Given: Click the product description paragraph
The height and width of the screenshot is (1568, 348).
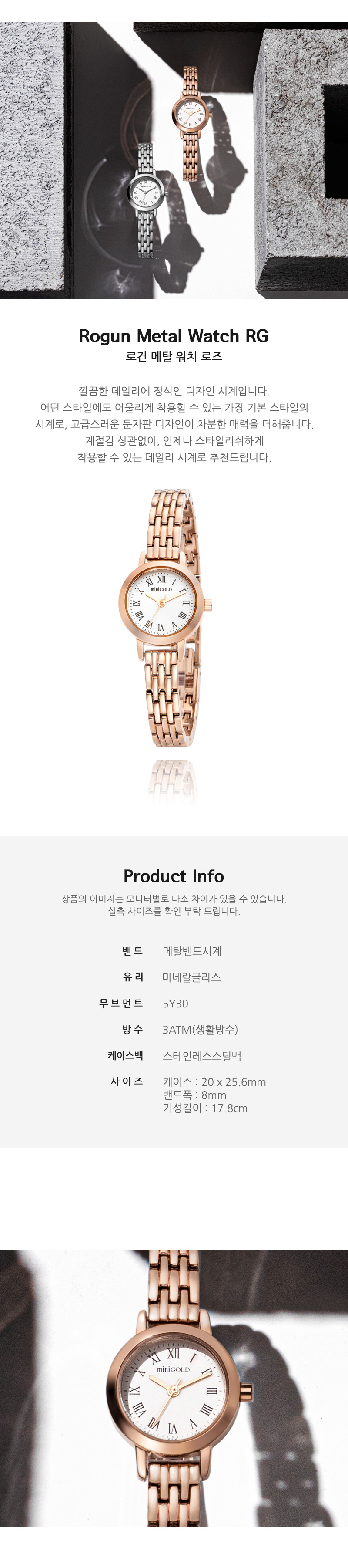Looking at the screenshot, I should [174, 424].
